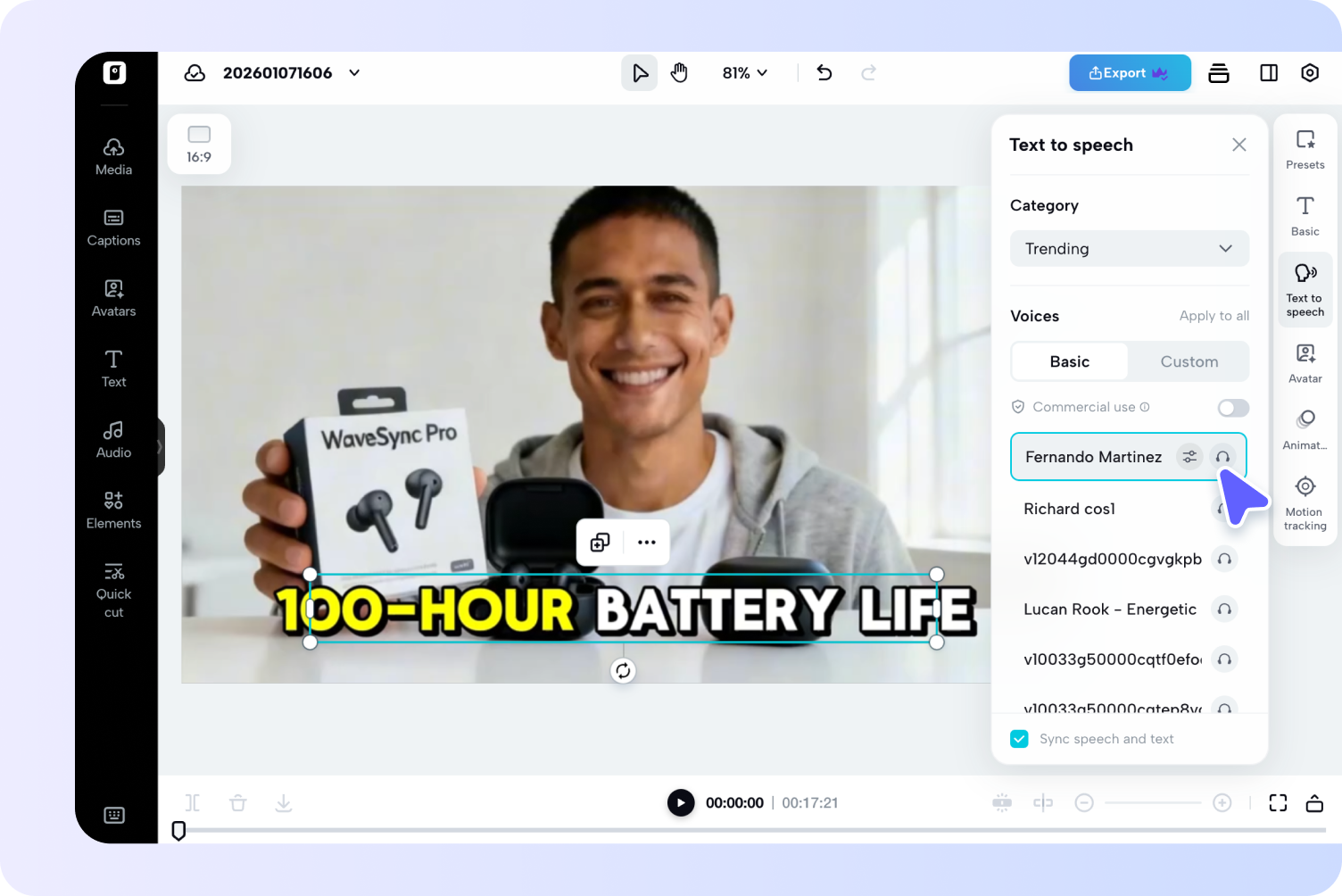
Task: Open the Animation tab in the right sidebar
Action: 1305,430
